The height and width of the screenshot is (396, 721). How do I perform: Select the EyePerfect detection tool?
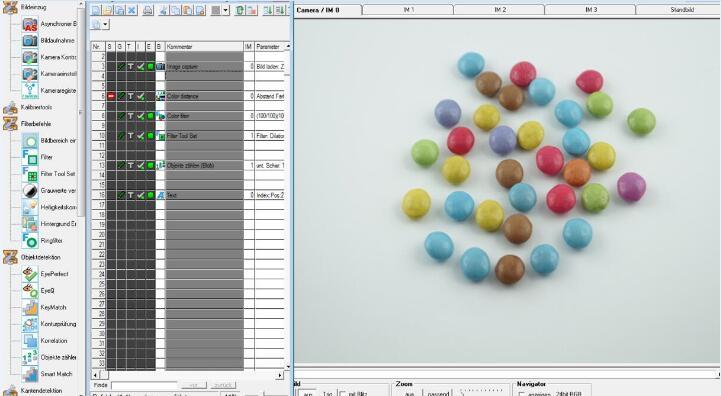[30, 274]
